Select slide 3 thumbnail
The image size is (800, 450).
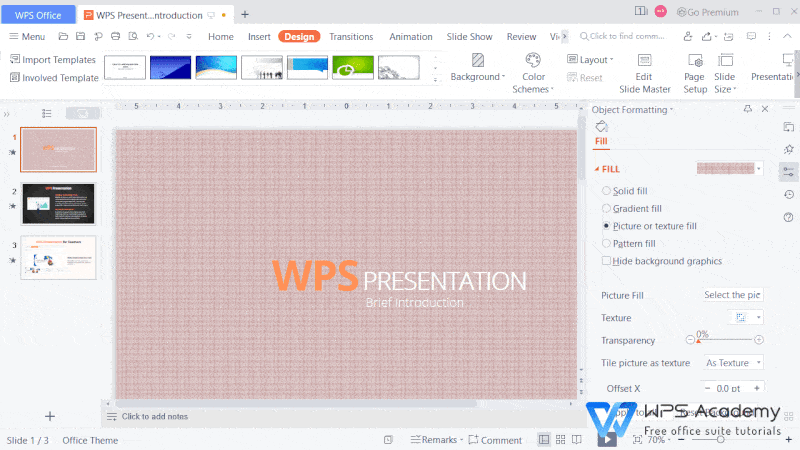(58, 258)
